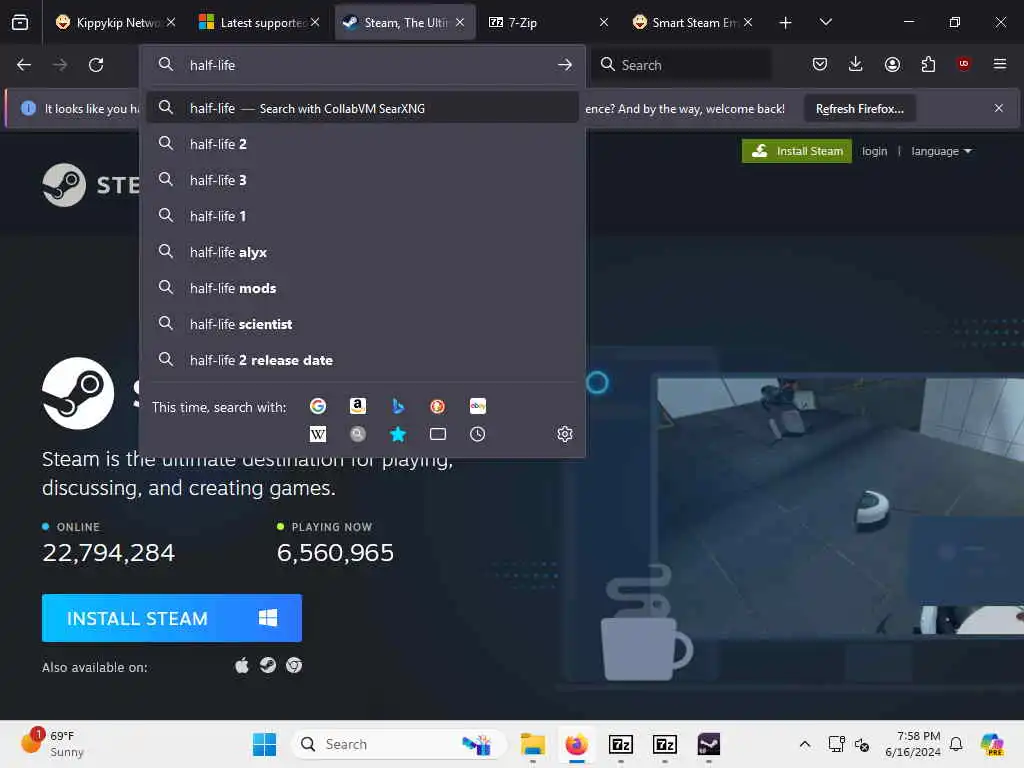Open Windows Start menu
The height and width of the screenshot is (768, 1024).
coord(264,744)
